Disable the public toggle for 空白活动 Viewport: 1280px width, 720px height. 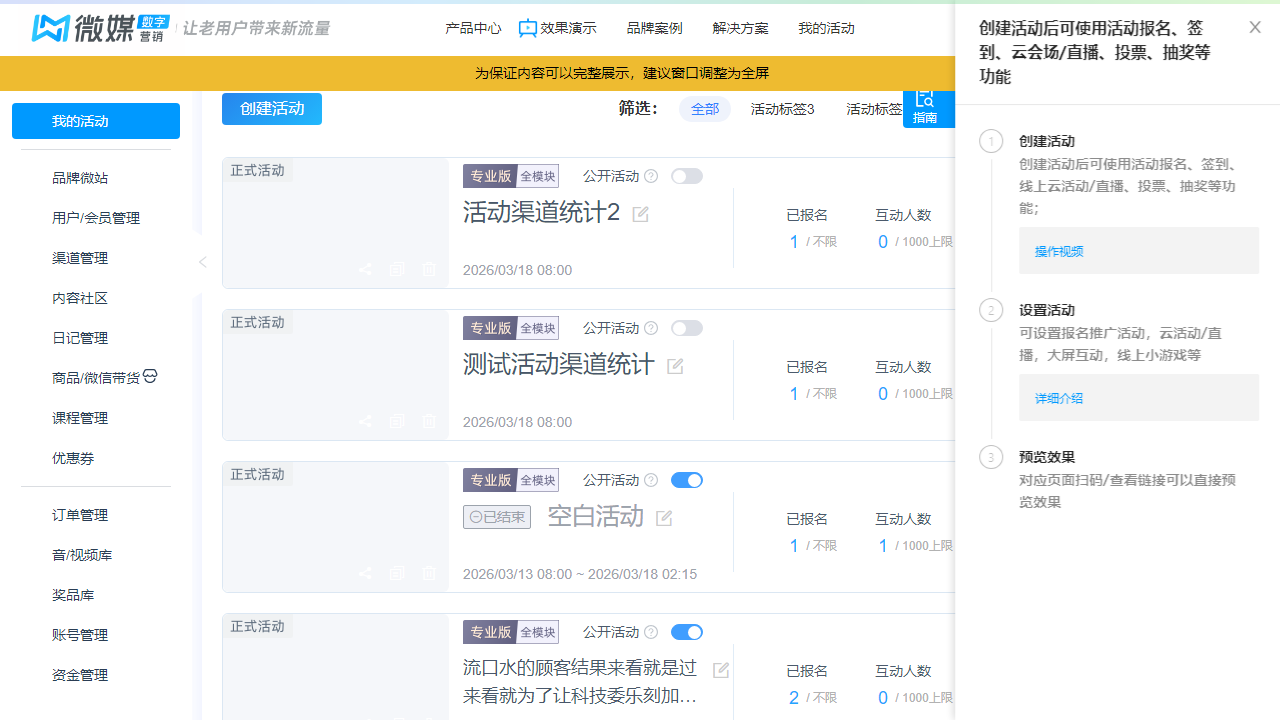click(x=686, y=479)
